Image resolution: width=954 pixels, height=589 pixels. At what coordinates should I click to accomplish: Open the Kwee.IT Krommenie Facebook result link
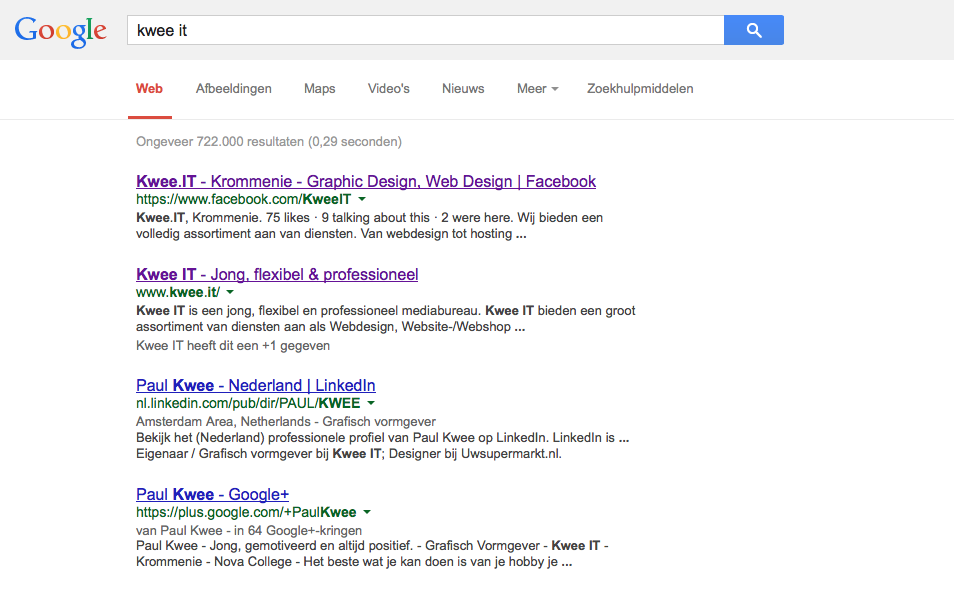point(366,181)
